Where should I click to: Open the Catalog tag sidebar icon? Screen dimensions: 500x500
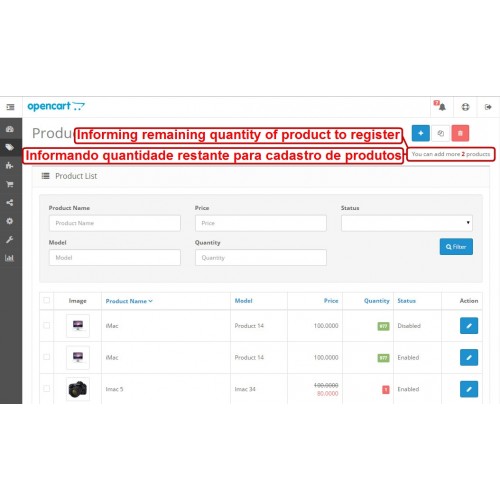point(10,147)
